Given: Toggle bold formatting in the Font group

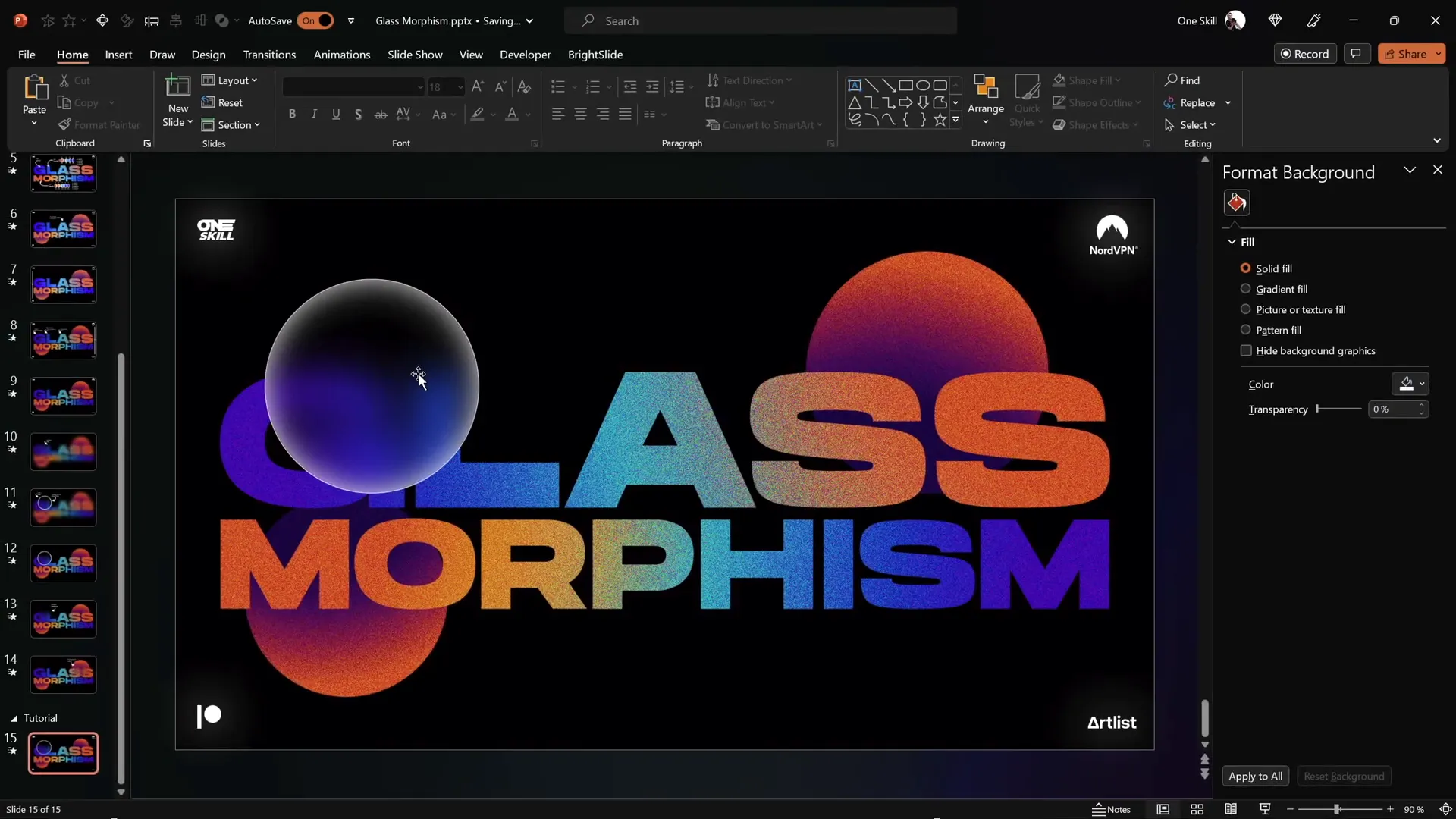Looking at the screenshot, I should click(292, 114).
